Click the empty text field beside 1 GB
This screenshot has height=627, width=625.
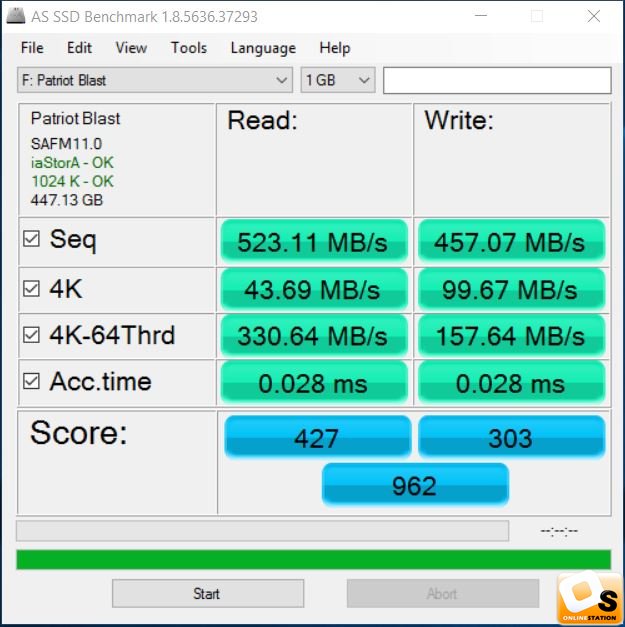pos(497,80)
